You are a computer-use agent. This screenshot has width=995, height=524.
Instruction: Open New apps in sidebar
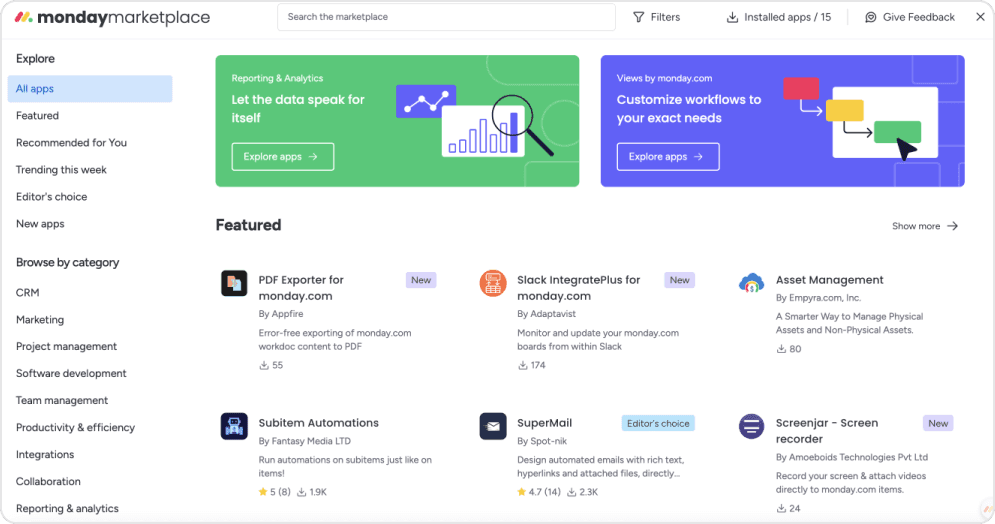coord(40,223)
